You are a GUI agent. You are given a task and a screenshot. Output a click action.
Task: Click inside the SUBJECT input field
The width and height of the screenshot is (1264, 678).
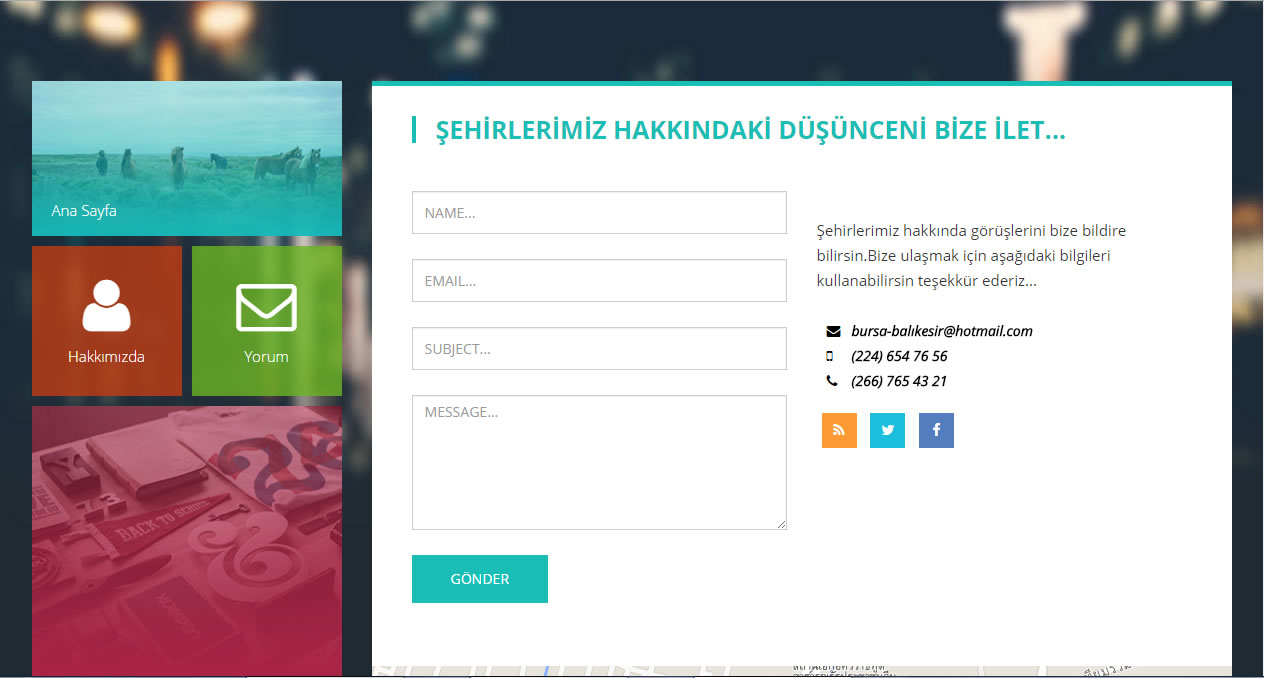click(598, 348)
